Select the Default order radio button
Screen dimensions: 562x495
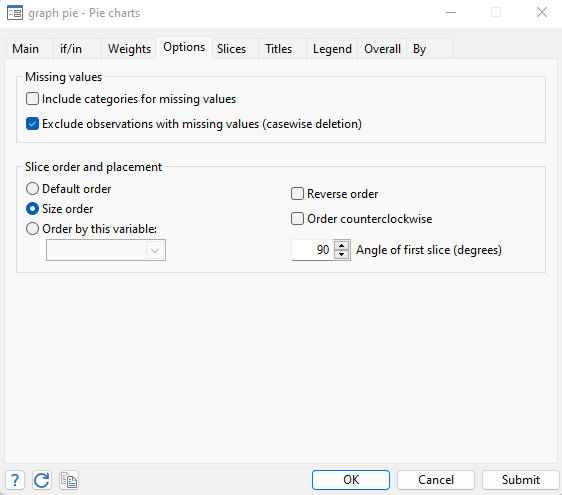click(x=32, y=189)
